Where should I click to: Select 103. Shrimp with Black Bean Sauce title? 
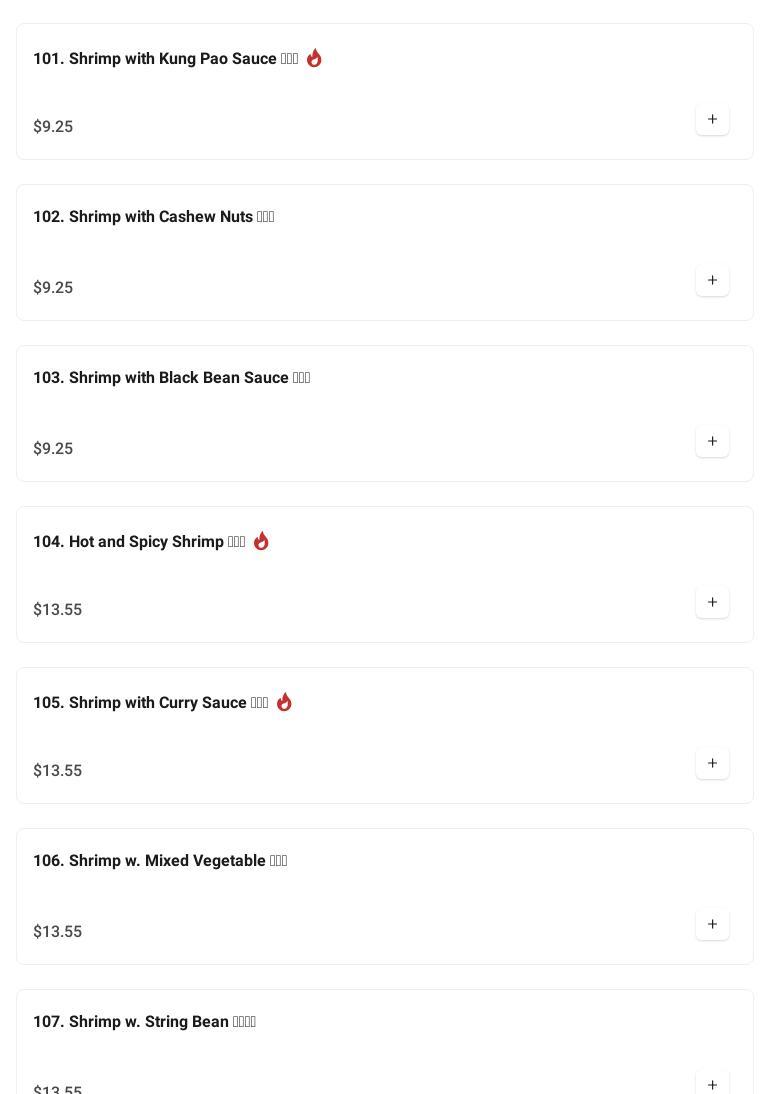click(171, 378)
